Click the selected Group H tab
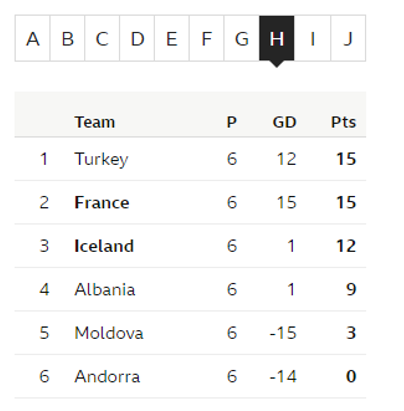Image resolution: width=404 pixels, height=411 pixels. coord(277,38)
